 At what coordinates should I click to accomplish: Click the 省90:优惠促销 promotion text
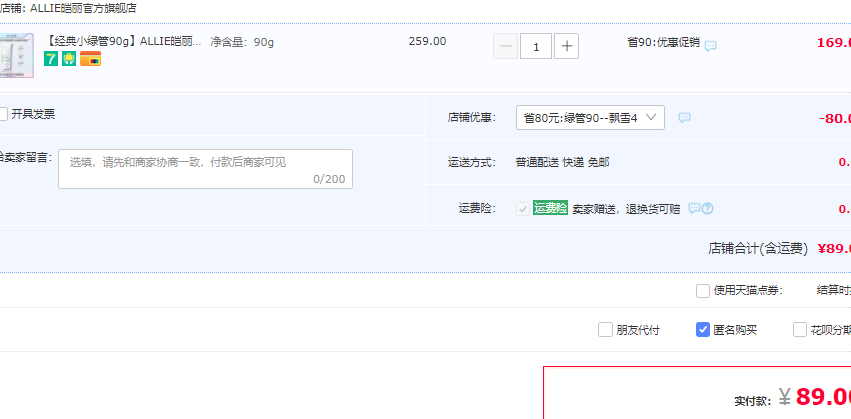point(664,42)
